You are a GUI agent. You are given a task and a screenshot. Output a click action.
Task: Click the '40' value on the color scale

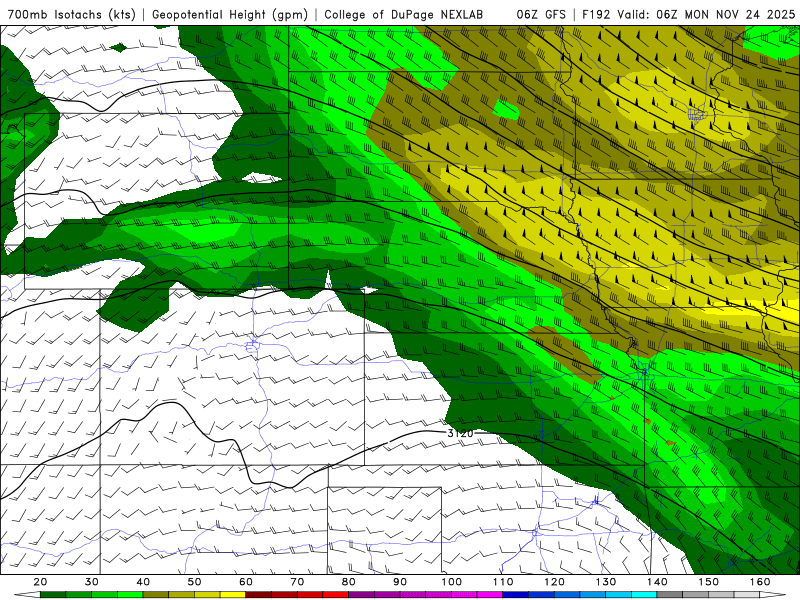[x=143, y=582]
